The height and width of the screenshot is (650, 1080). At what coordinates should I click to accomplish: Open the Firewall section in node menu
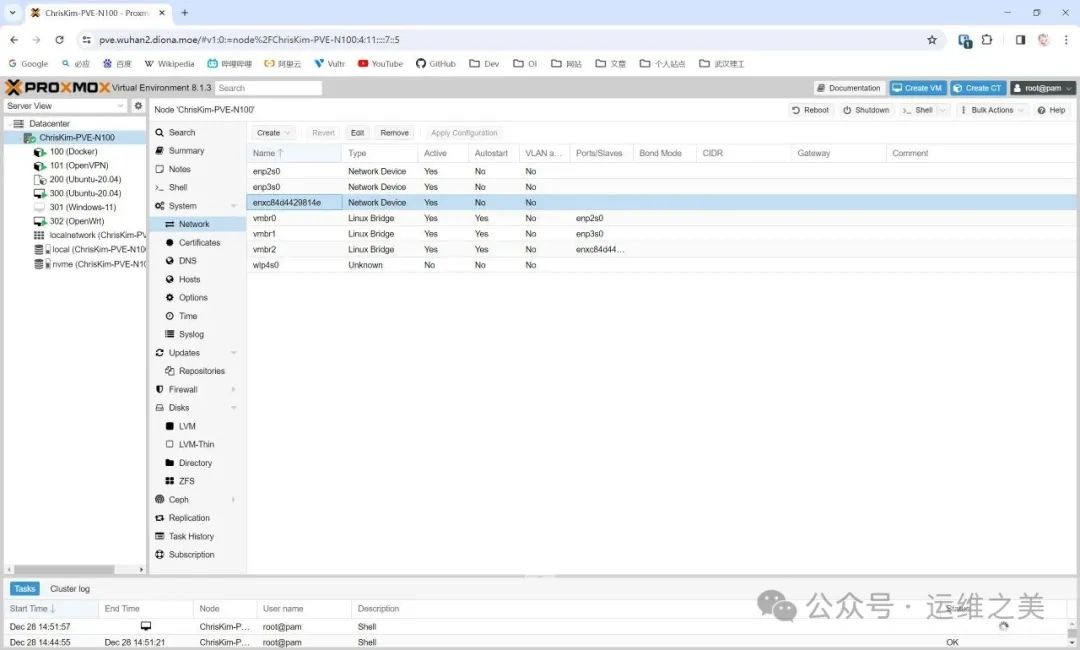[182, 389]
